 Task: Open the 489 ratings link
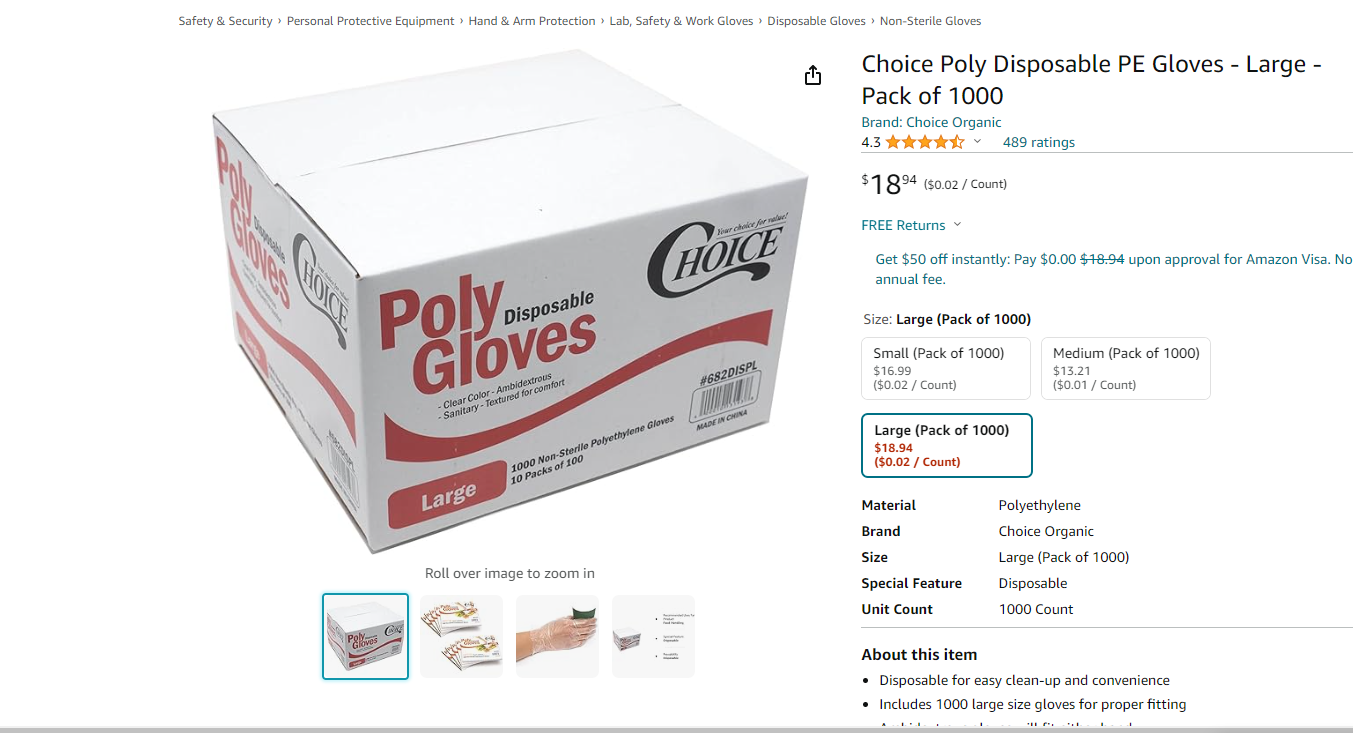[x=1039, y=142]
